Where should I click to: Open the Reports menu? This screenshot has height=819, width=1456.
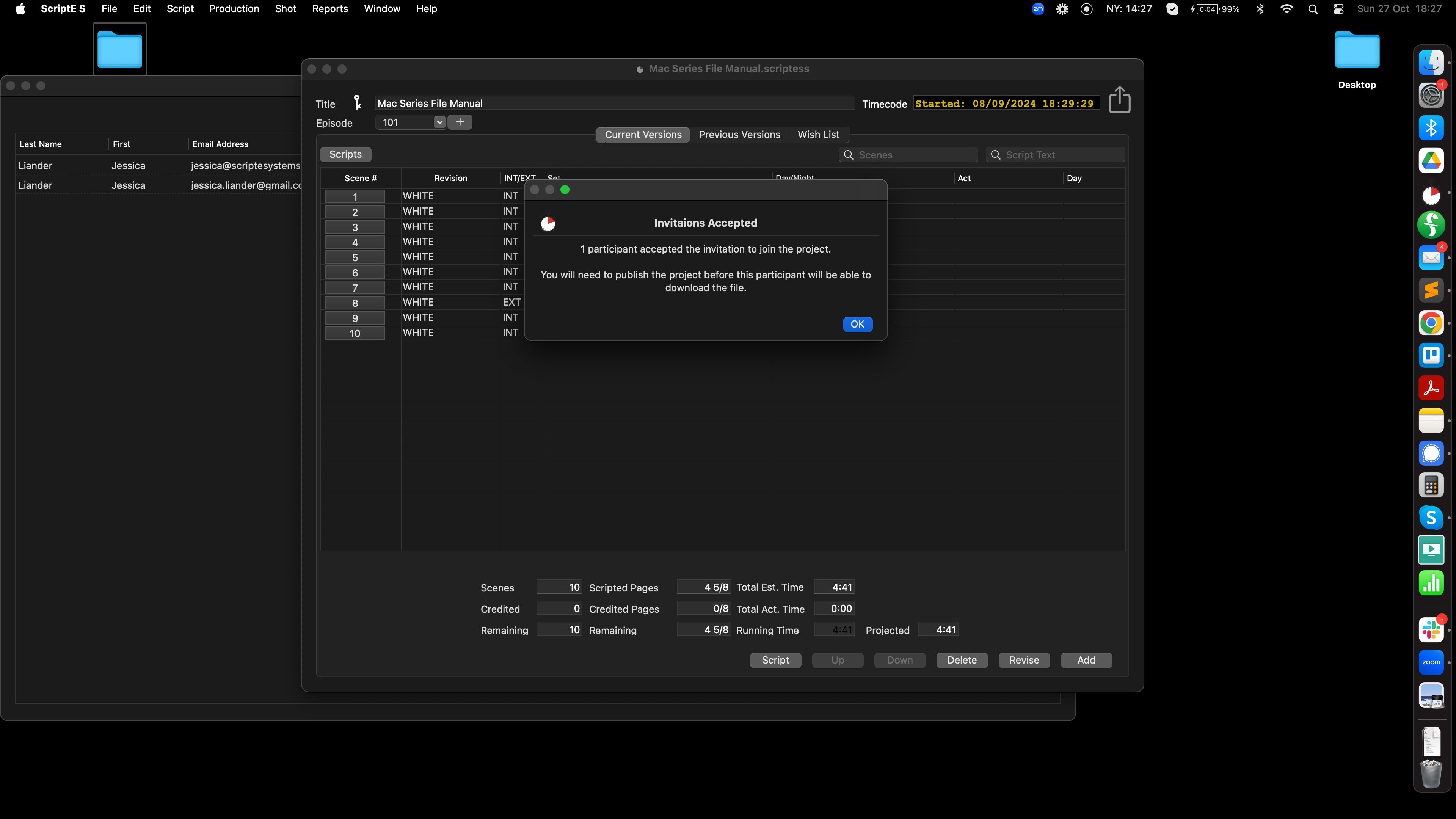pos(329,9)
